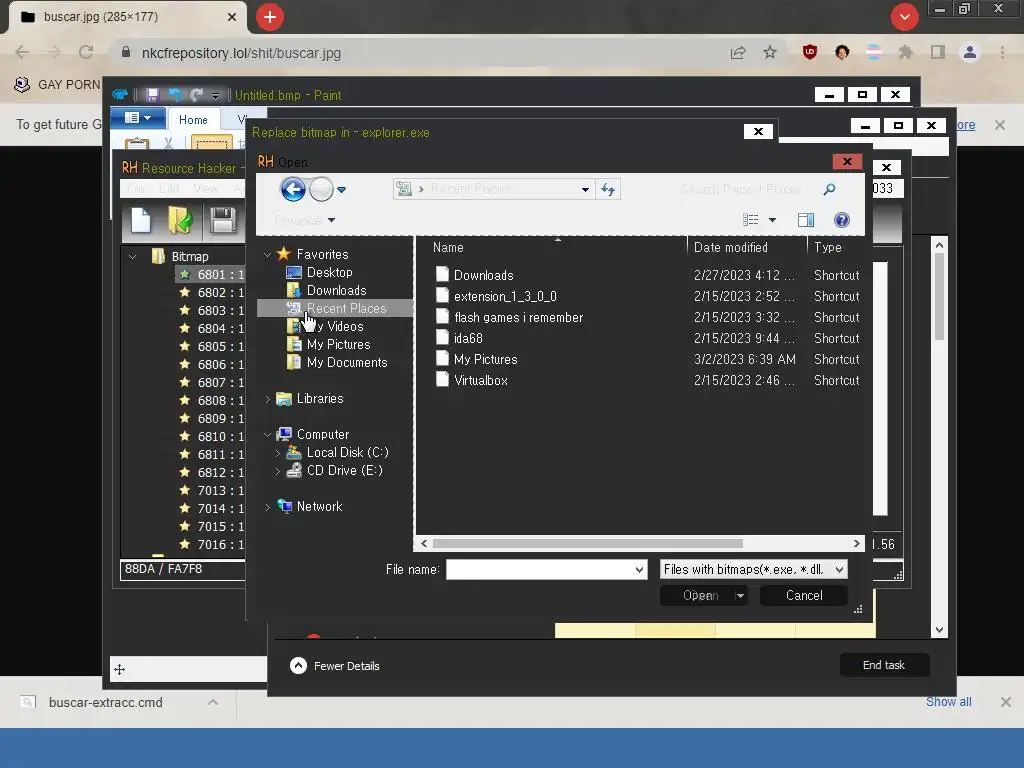The height and width of the screenshot is (768, 1024).
Task: Collapse the Favorites tree node
Action: click(267, 255)
